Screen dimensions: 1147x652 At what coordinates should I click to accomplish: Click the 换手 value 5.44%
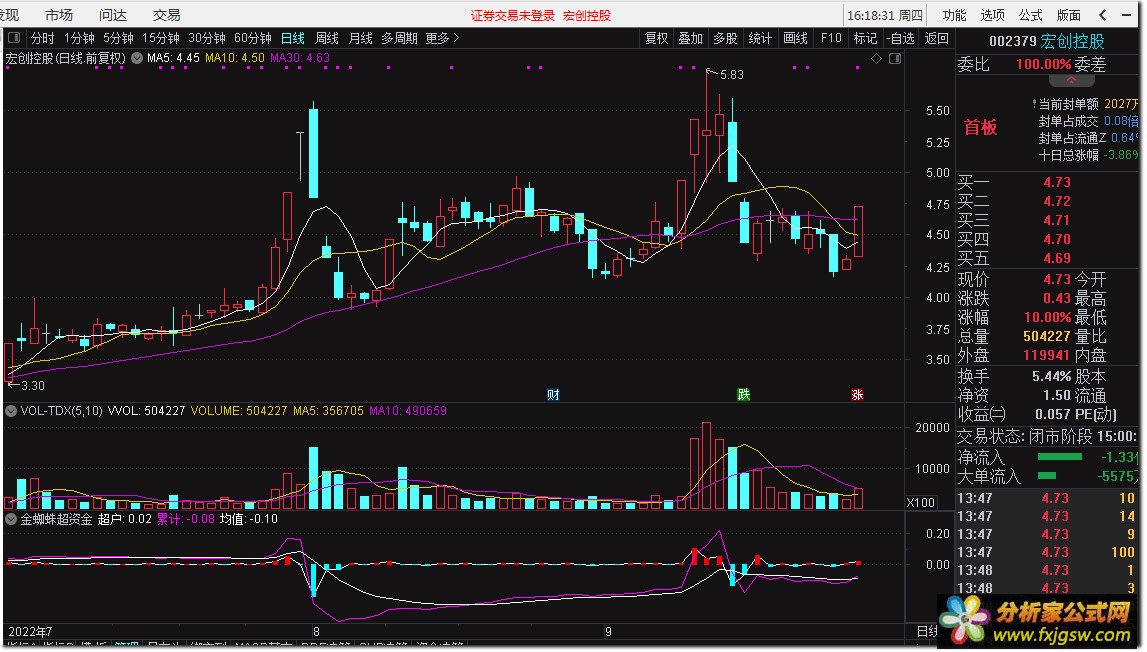click(x=1051, y=376)
